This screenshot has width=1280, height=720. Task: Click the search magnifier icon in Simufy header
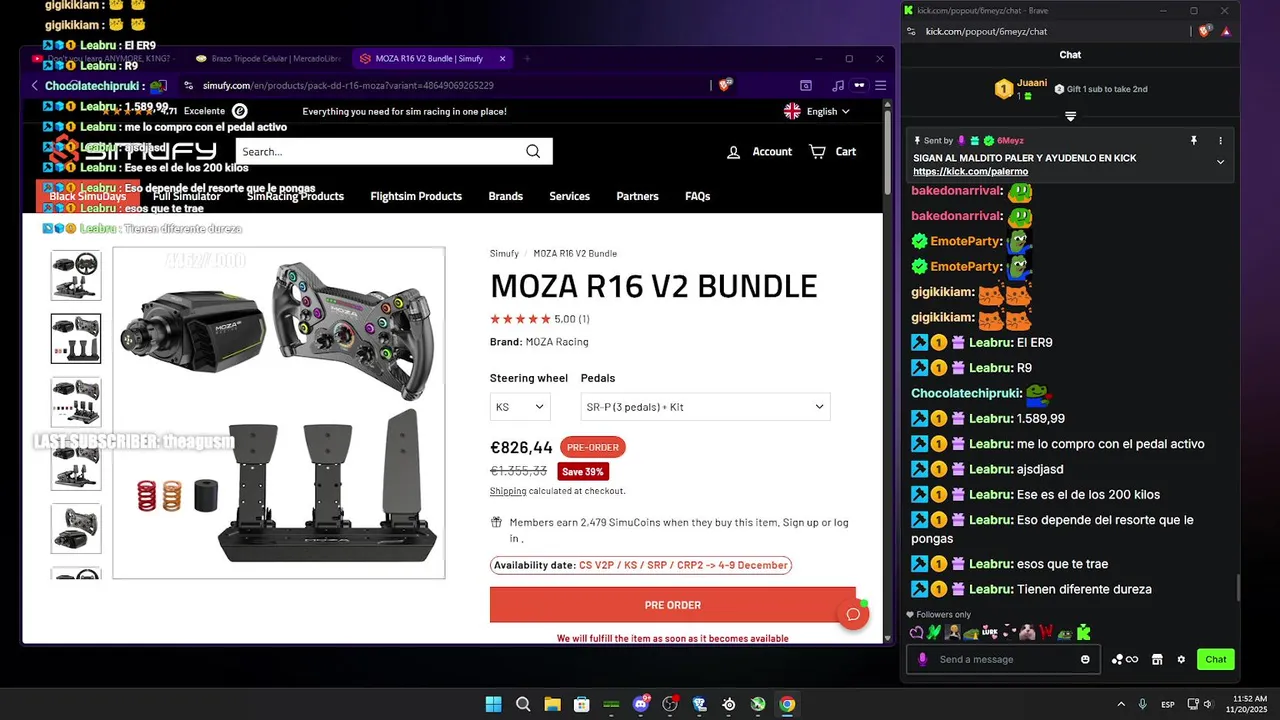(x=533, y=152)
